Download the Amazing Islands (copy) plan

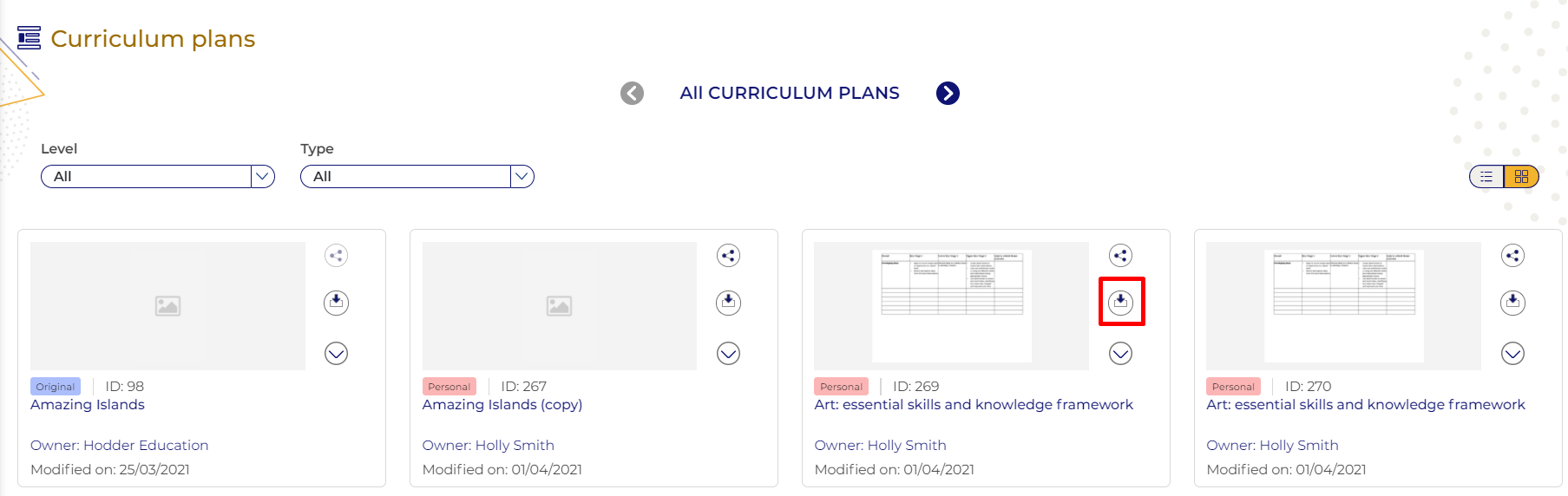[728, 302]
